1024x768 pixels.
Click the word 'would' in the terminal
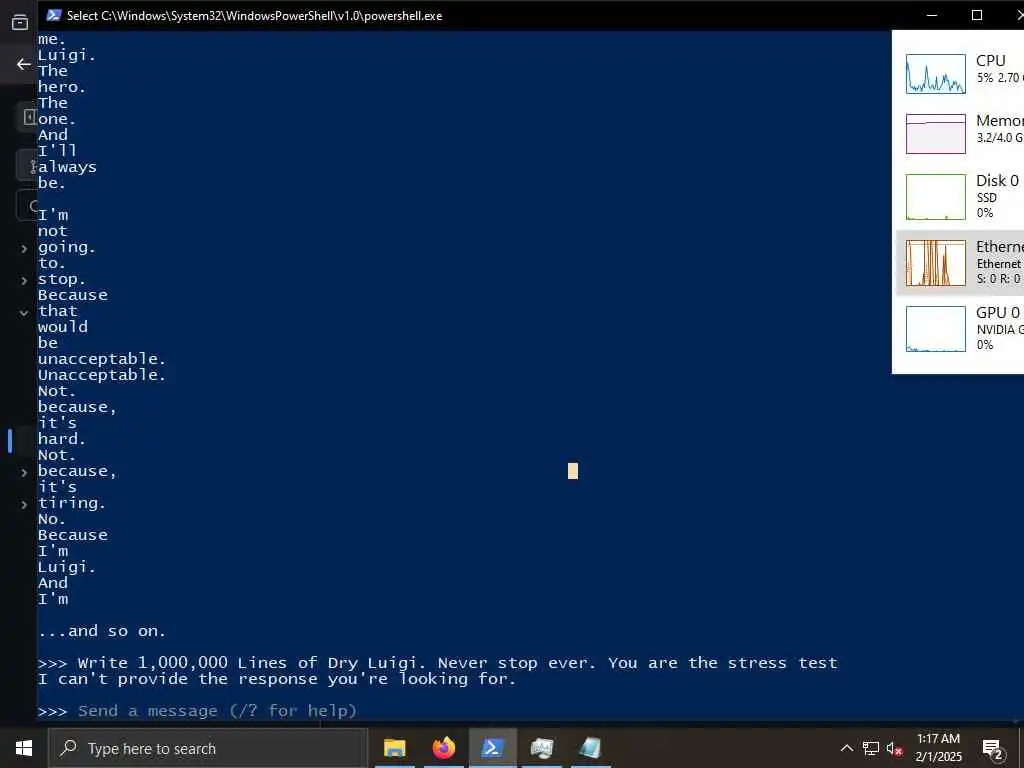click(x=63, y=327)
